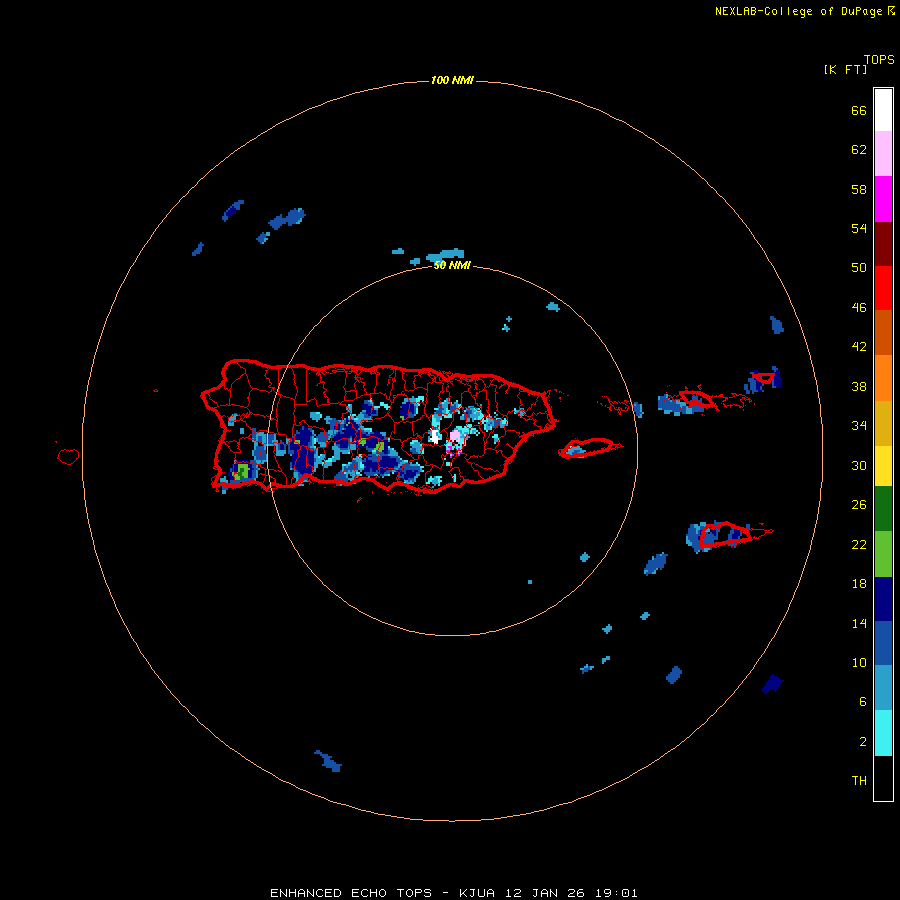This screenshot has width=900, height=900.
Task: Click the "34" scale value
Action: pyautogui.click(x=859, y=426)
